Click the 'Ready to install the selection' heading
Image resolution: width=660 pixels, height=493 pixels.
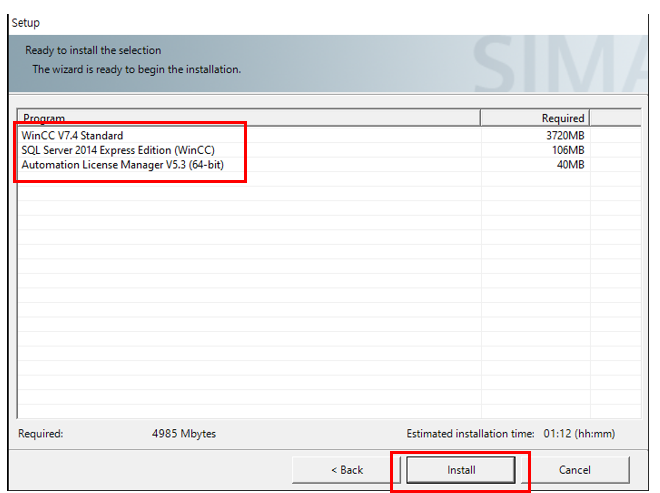pos(93,50)
